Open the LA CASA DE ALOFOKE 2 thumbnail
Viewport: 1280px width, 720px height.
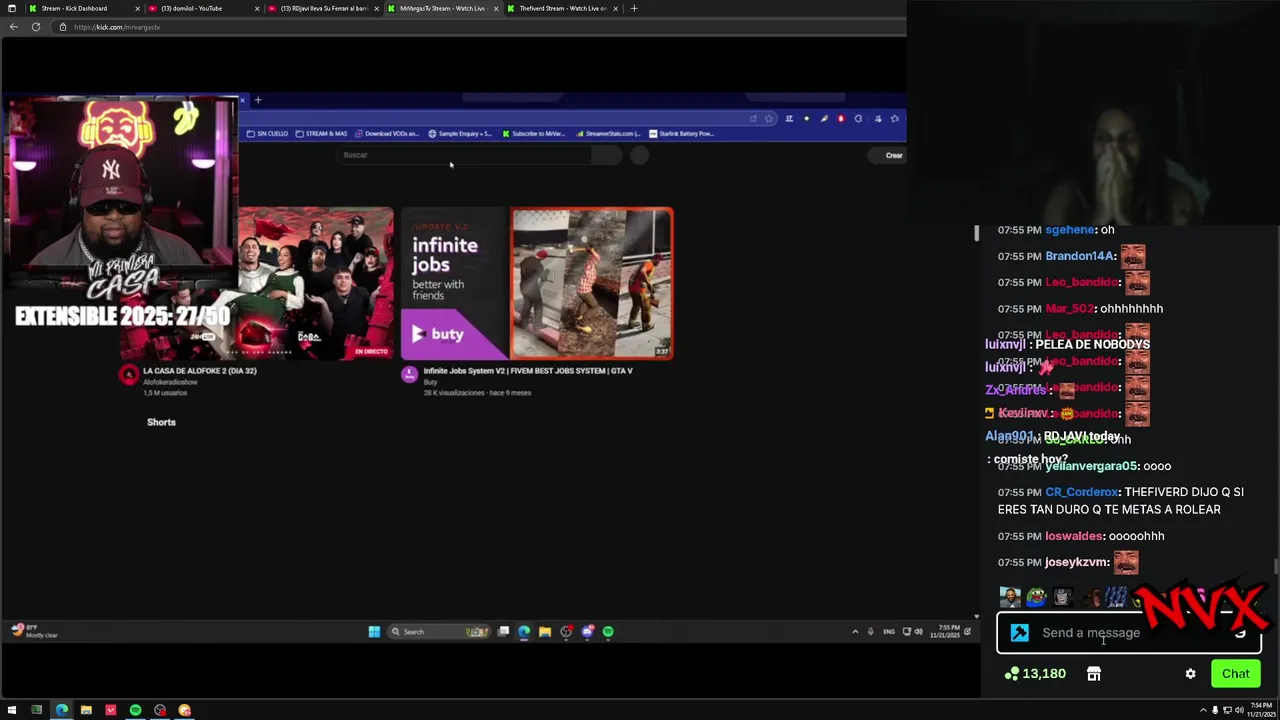pos(258,283)
